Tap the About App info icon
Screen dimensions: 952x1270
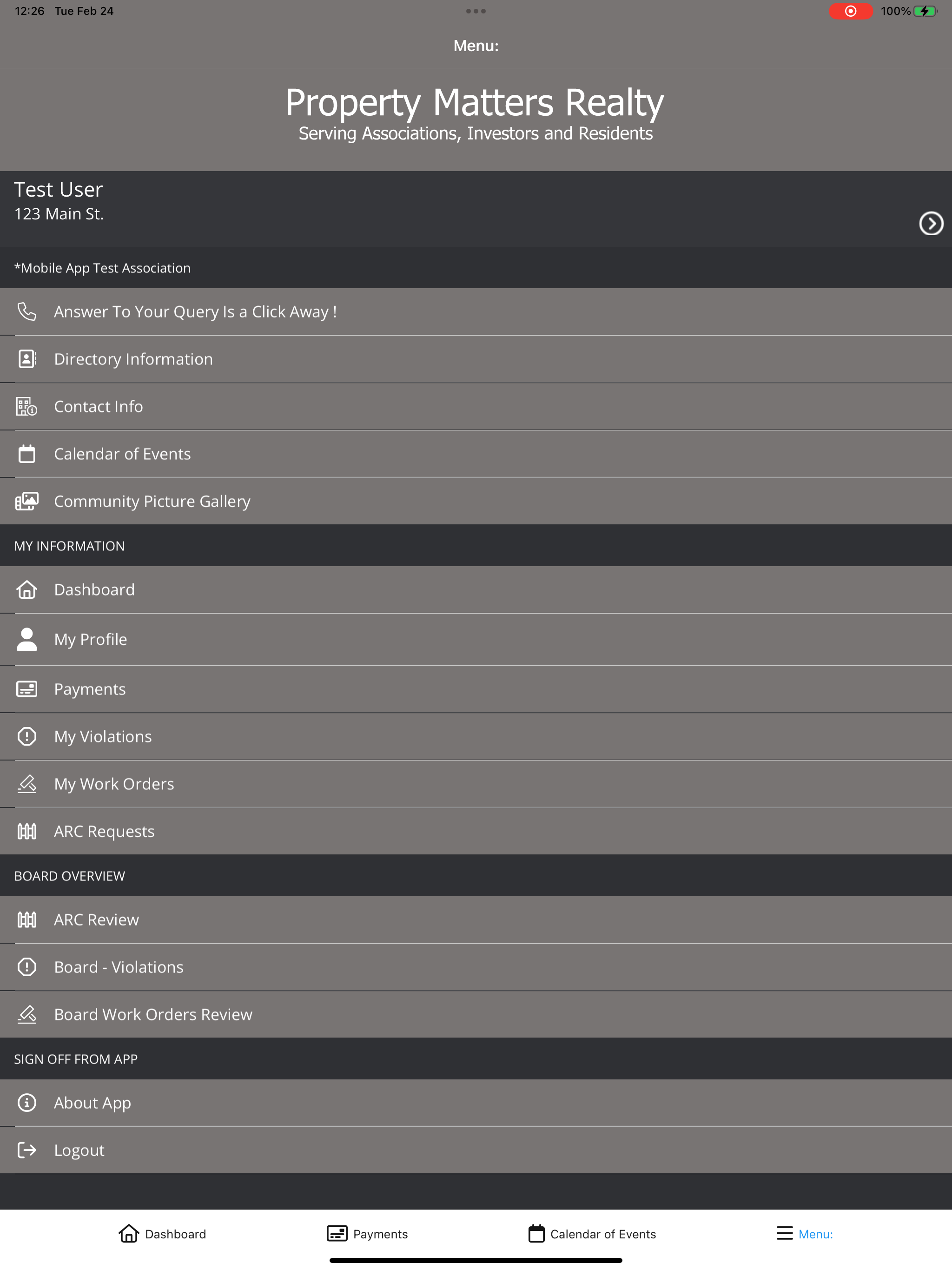26,1102
